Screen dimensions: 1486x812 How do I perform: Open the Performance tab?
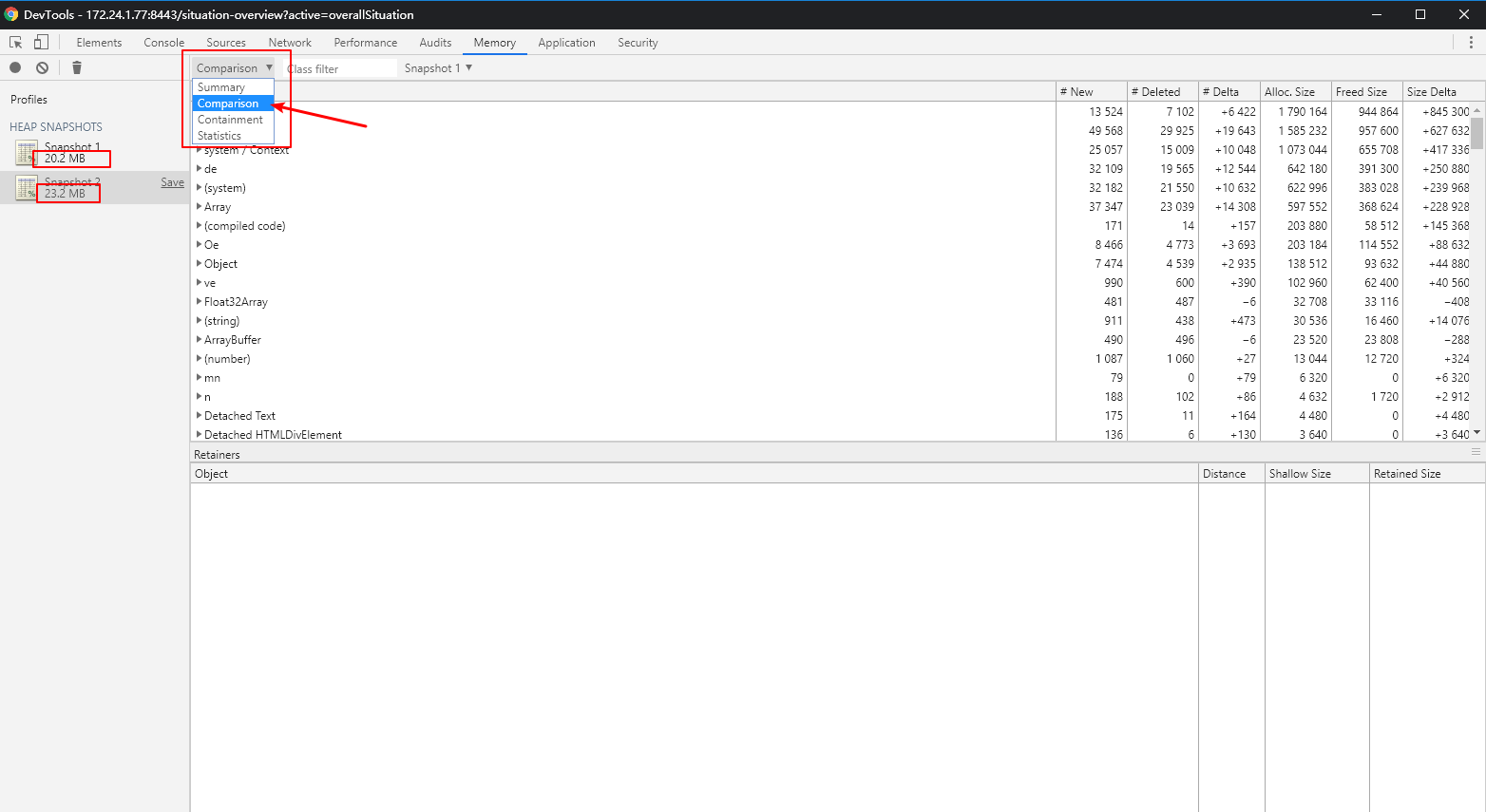[x=366, y=43]
